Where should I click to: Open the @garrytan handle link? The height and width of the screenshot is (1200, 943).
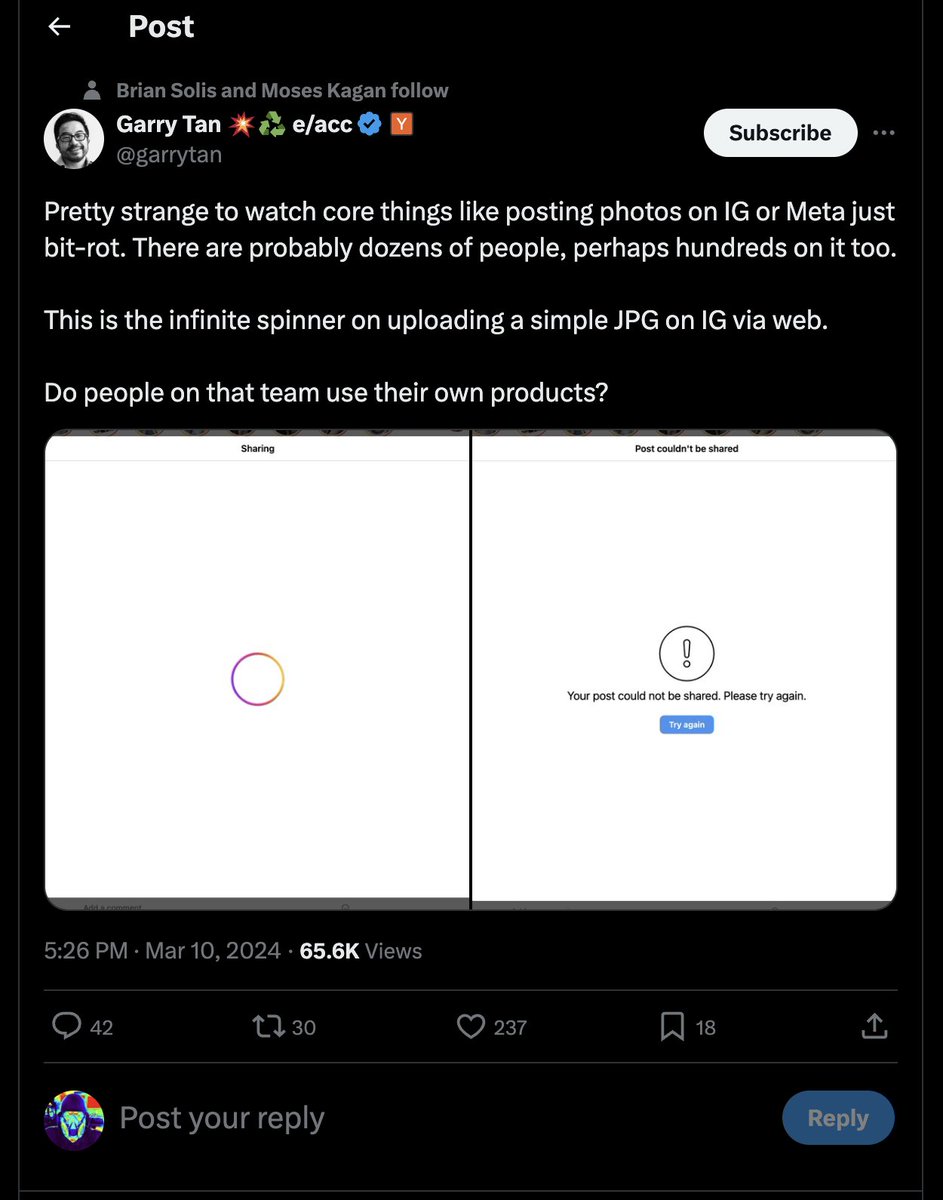pyautogui.click(x=169, y=155)
